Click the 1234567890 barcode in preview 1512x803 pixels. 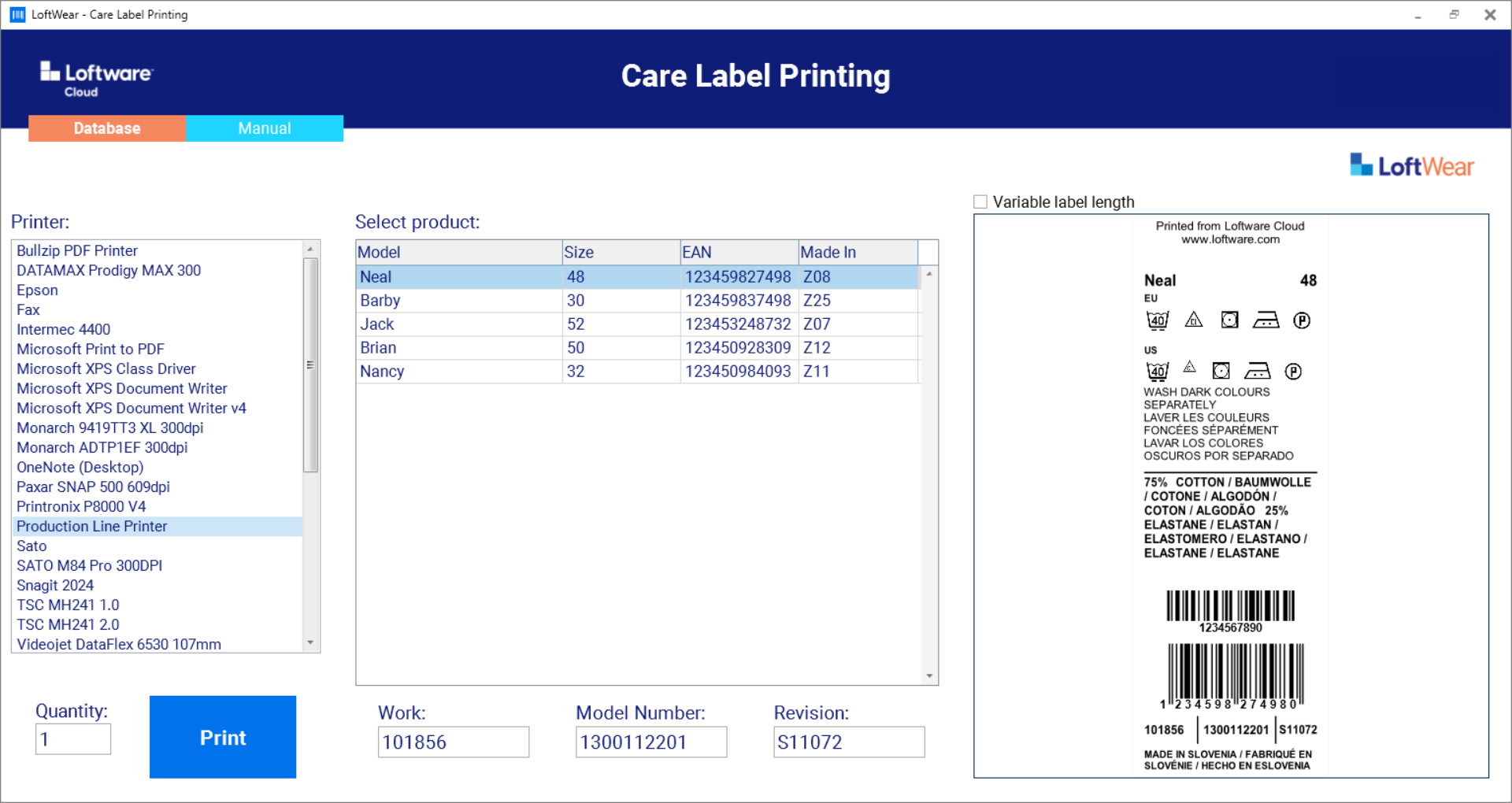tap(1231, 612)
